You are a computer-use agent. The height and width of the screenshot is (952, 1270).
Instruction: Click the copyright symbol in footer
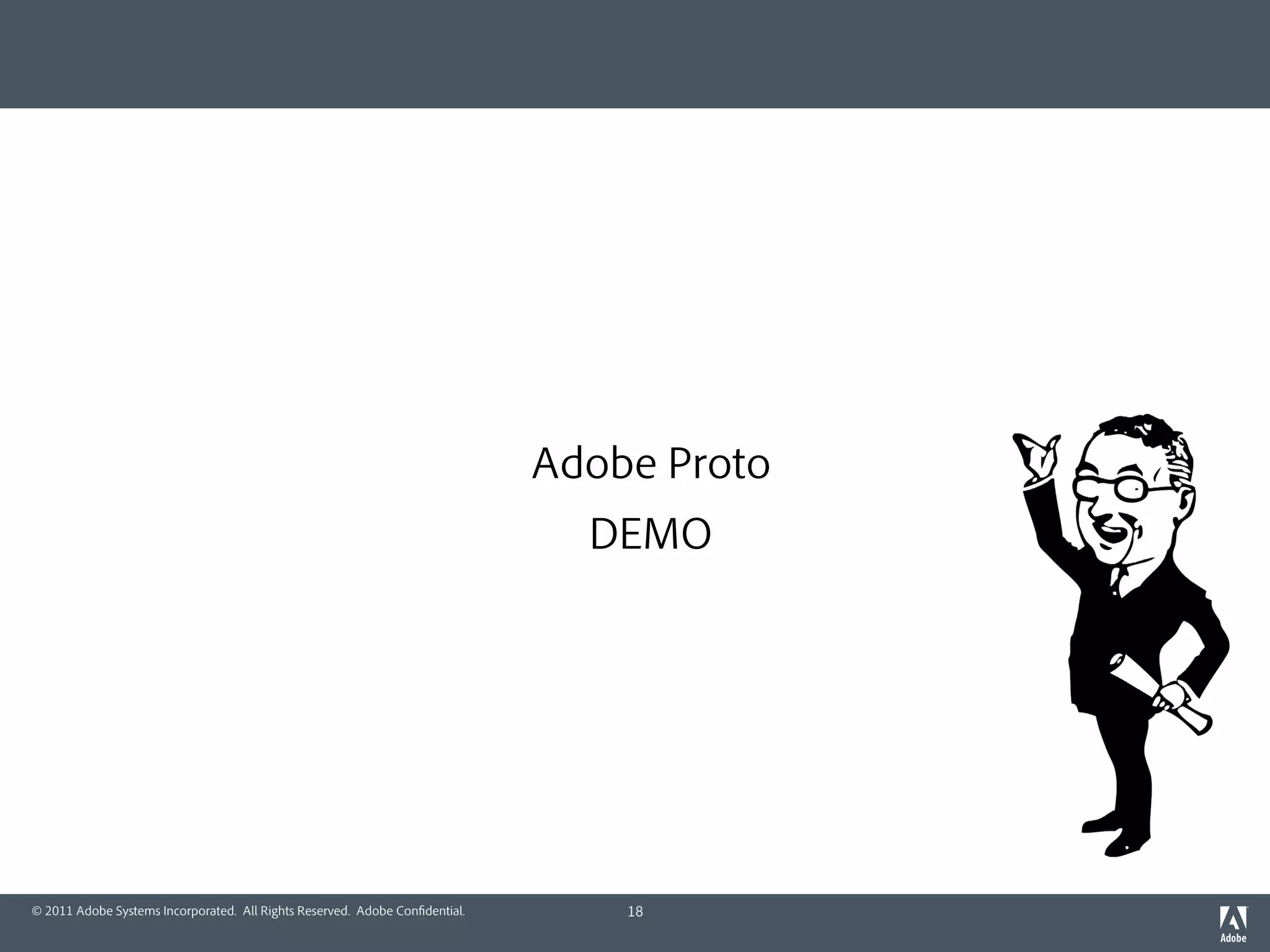coord(37,911)
